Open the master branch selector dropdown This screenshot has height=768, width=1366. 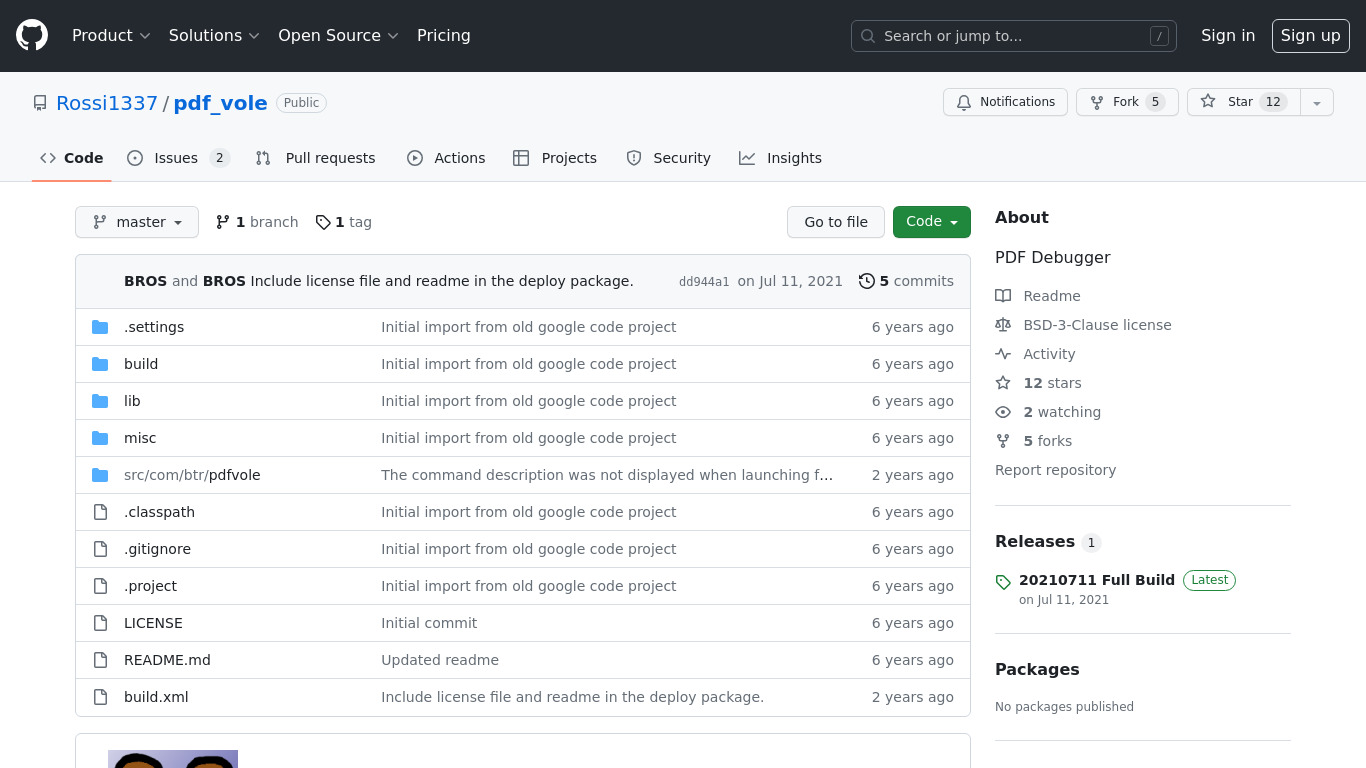click(137, 222)
